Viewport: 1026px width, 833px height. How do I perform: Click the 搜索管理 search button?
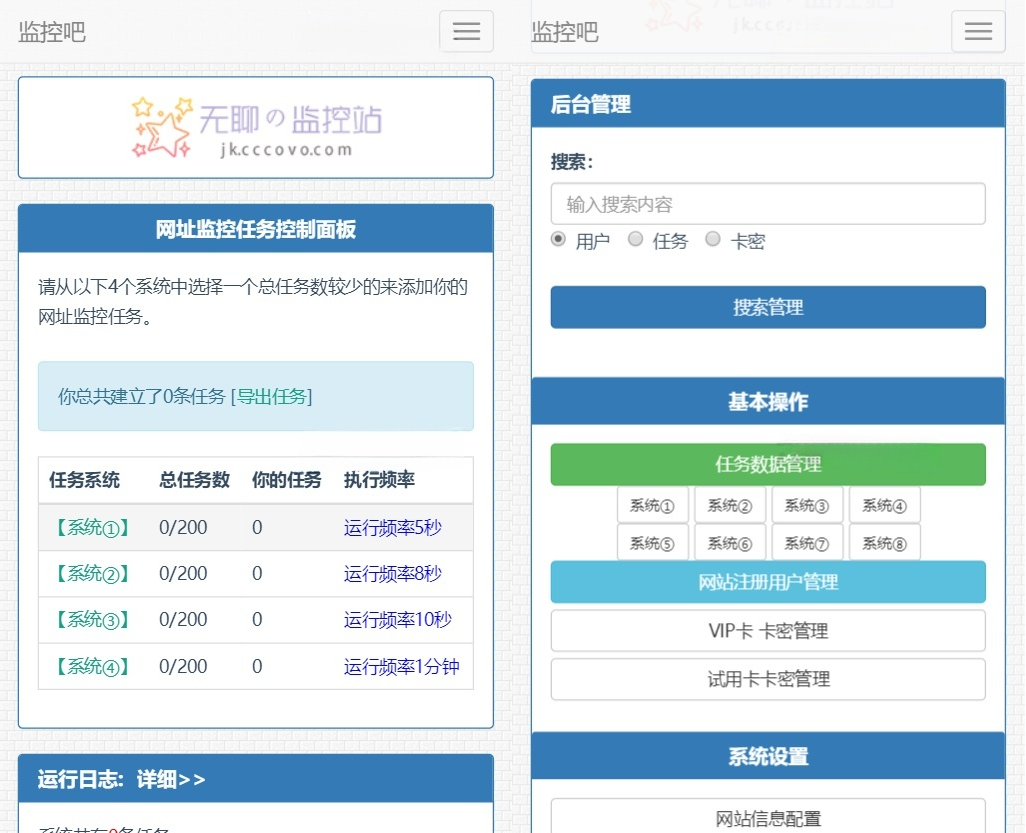coord(767,307)
